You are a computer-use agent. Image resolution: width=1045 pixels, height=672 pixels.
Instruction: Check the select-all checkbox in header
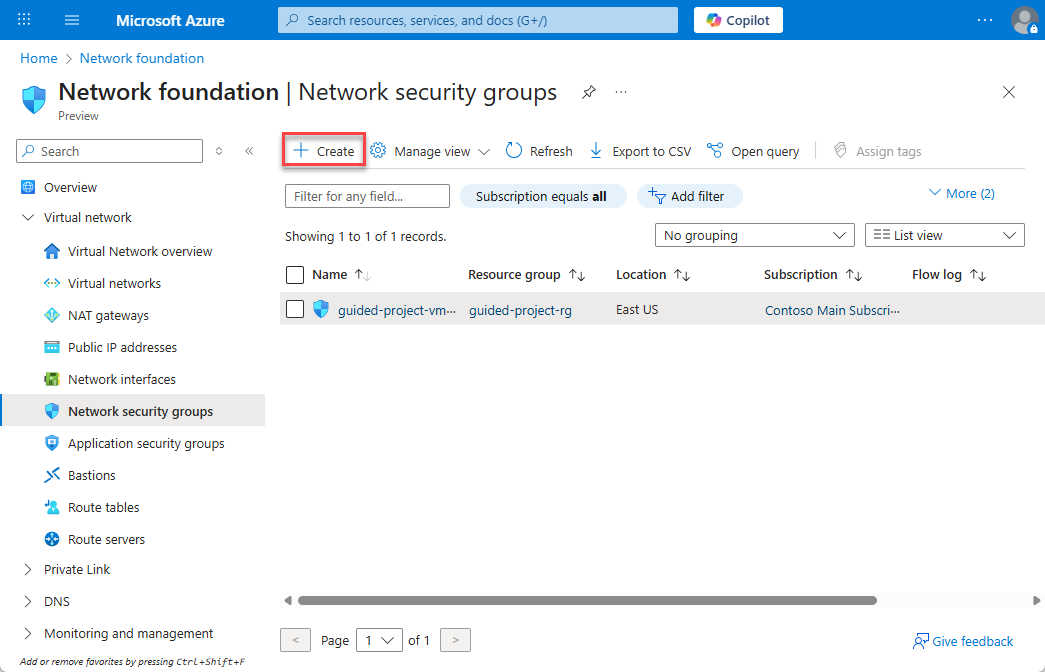(295, 275)
